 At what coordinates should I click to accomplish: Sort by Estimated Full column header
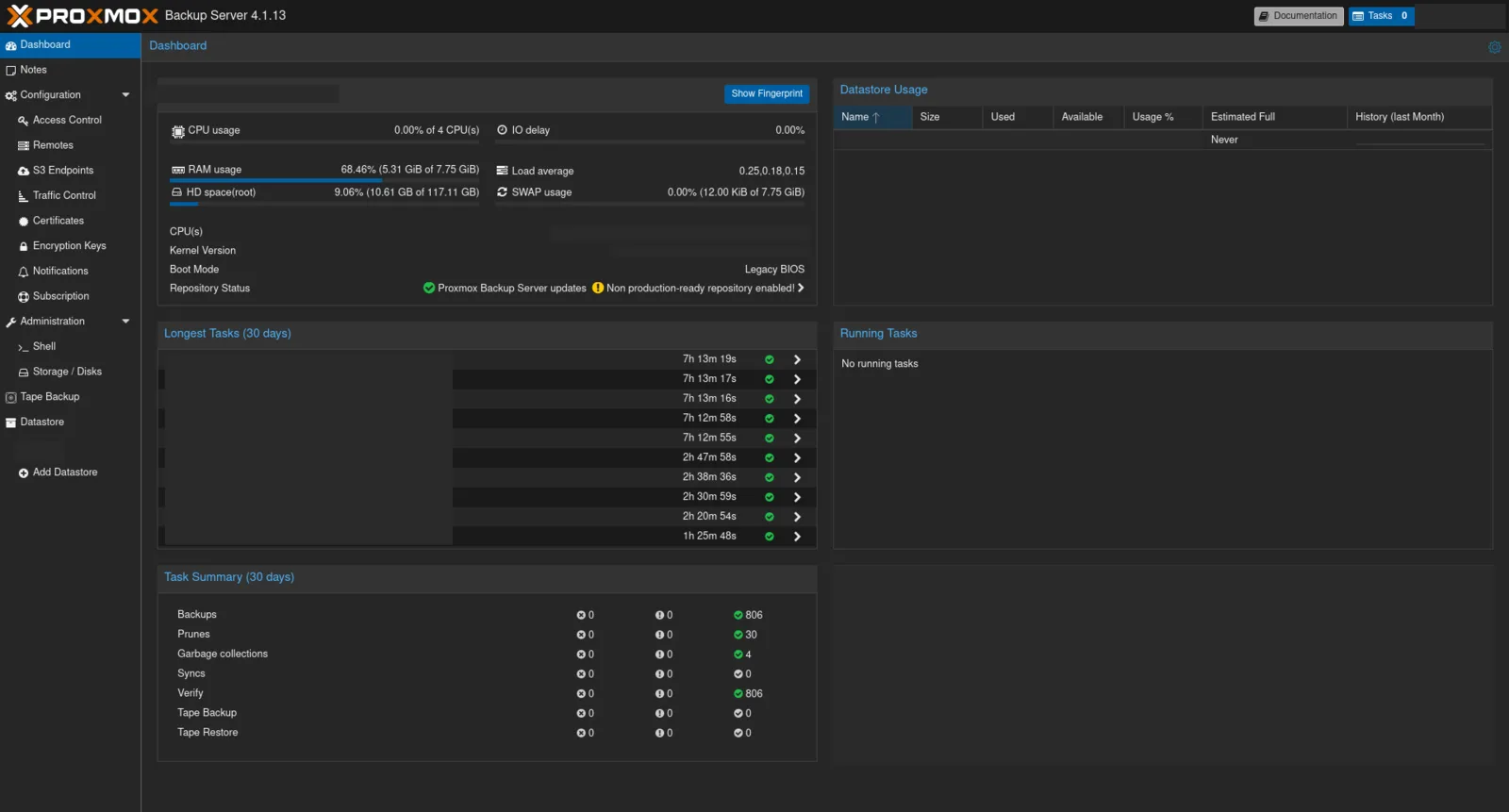pyautogui.click(x=1275, y=117)
